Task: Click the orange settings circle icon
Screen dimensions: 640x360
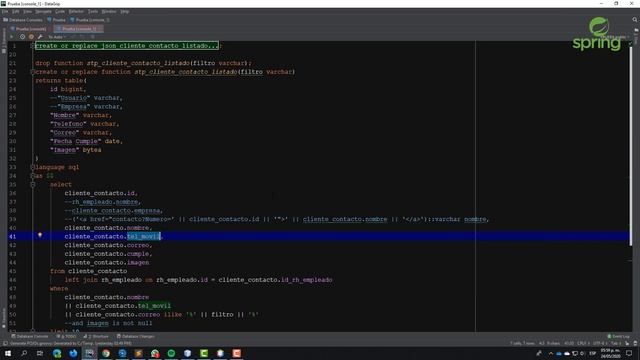Action: [x=31, y=37]
